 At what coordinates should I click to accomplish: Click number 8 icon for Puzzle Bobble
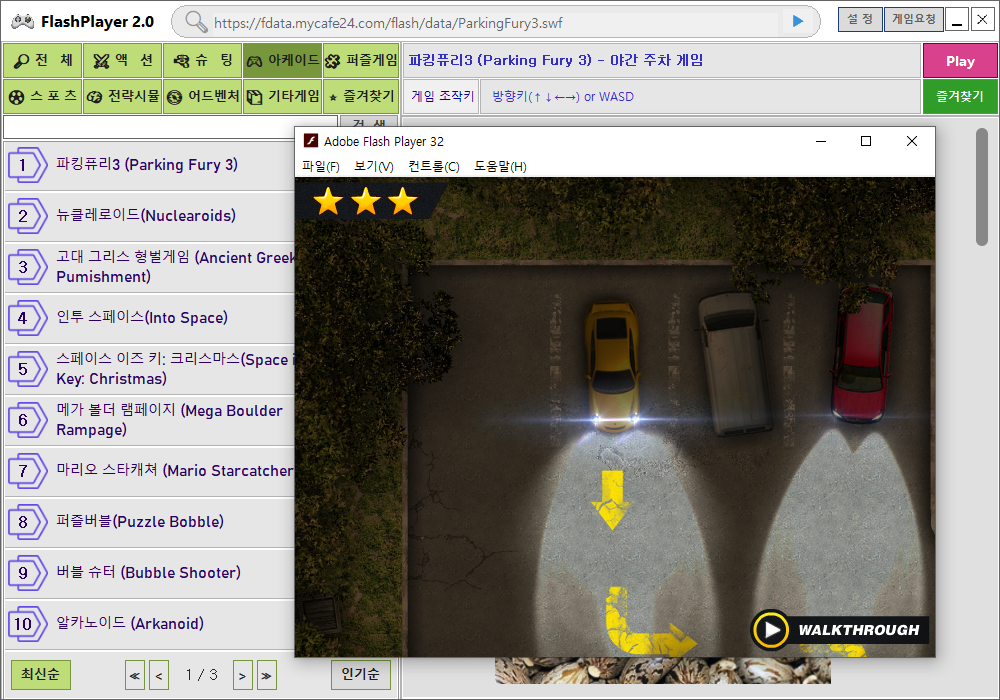point(27,522)
